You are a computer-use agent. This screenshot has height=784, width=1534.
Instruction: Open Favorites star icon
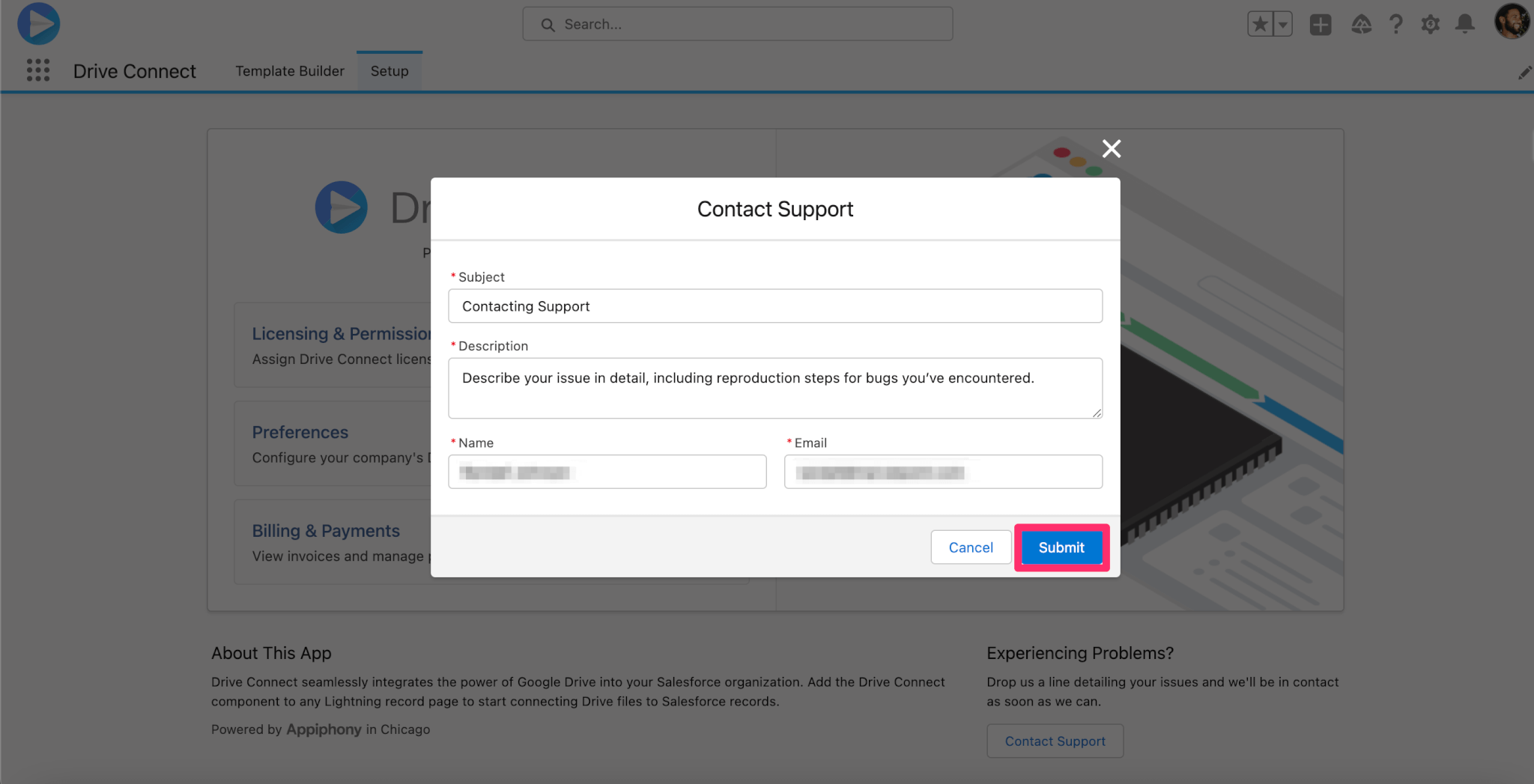(1261, 24)
